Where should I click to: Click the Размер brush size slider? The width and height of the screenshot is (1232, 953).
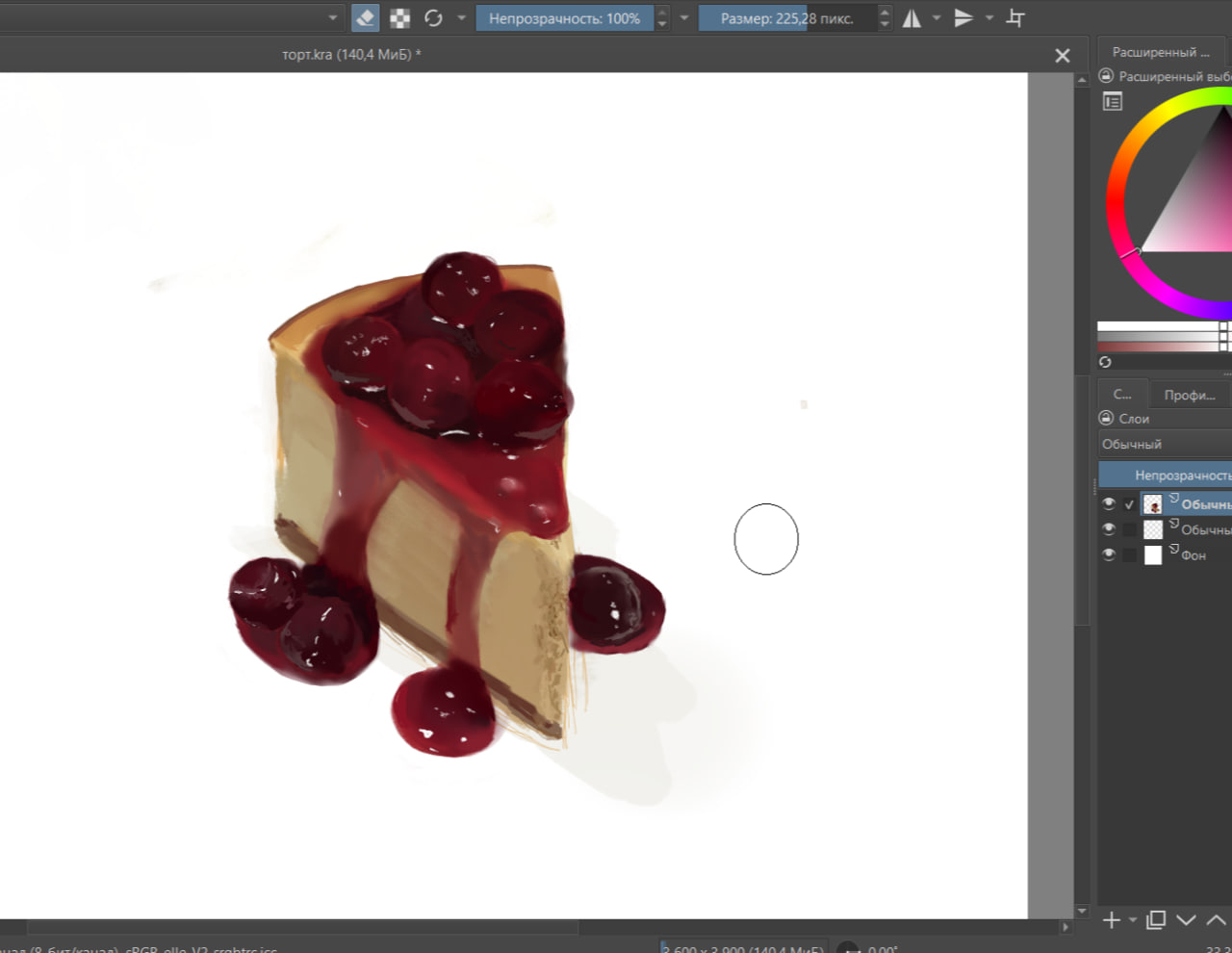tap(786, 18)
